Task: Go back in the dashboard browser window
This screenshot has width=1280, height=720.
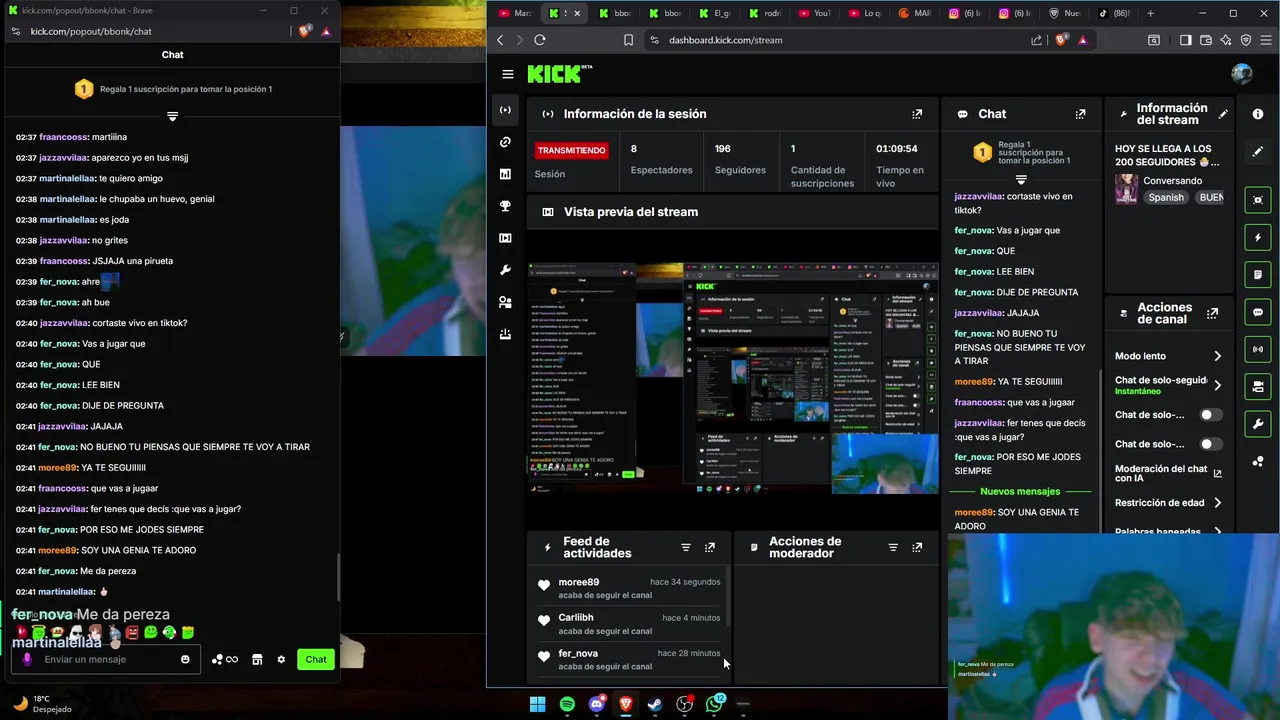Action: coord(500,40)
